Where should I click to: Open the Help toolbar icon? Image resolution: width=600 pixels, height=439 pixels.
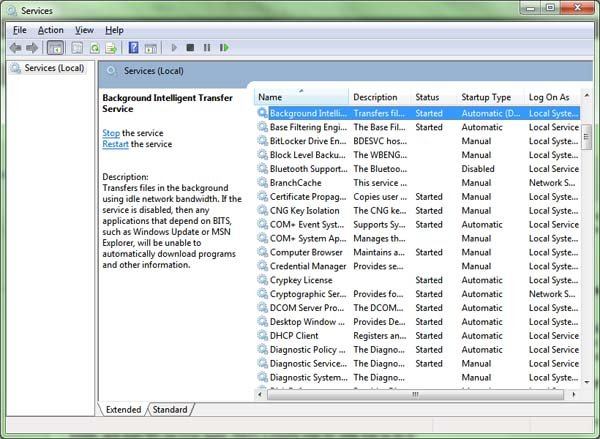click(134, 48)
